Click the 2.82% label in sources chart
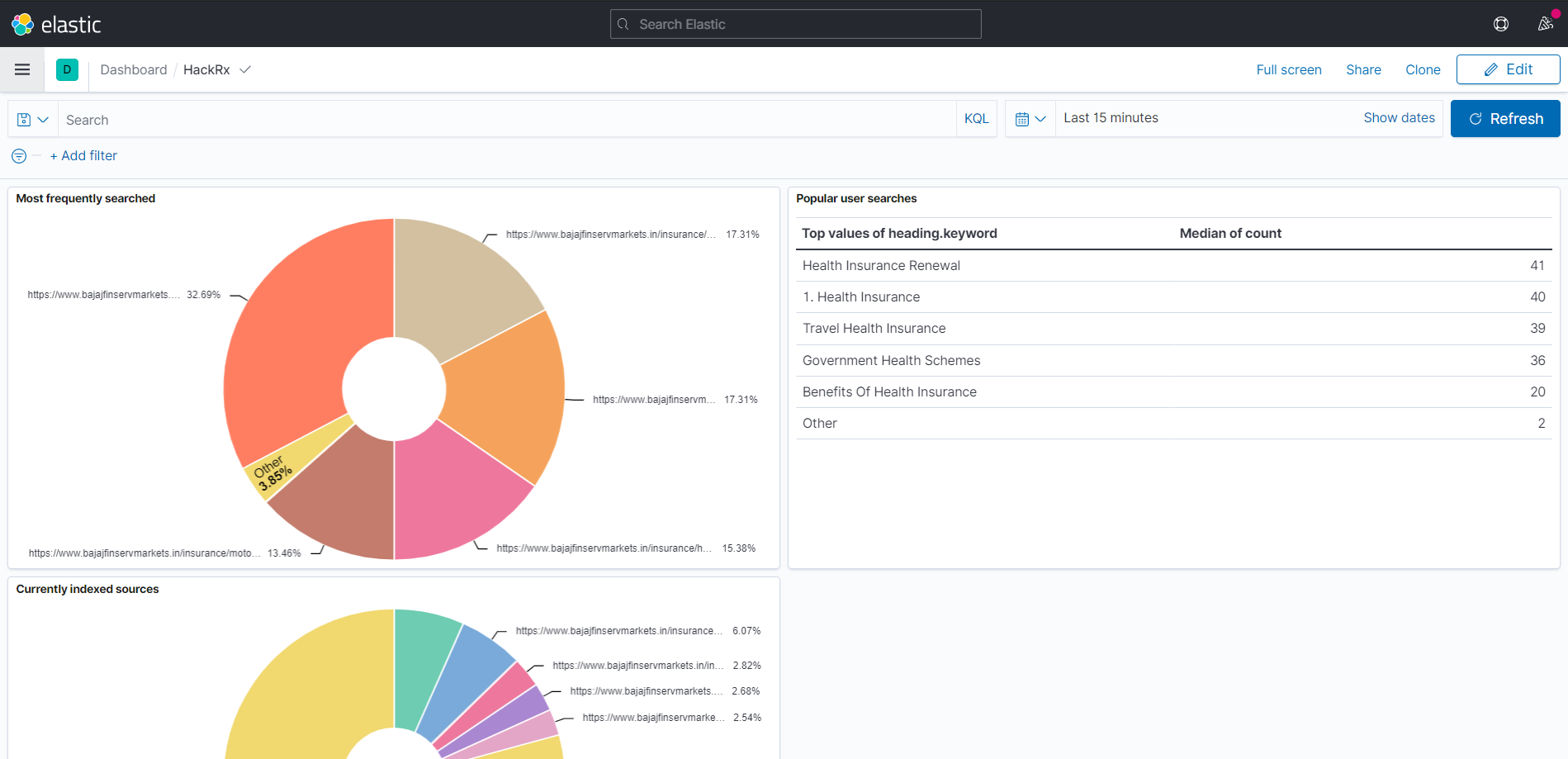 click(x=746, y=666)
